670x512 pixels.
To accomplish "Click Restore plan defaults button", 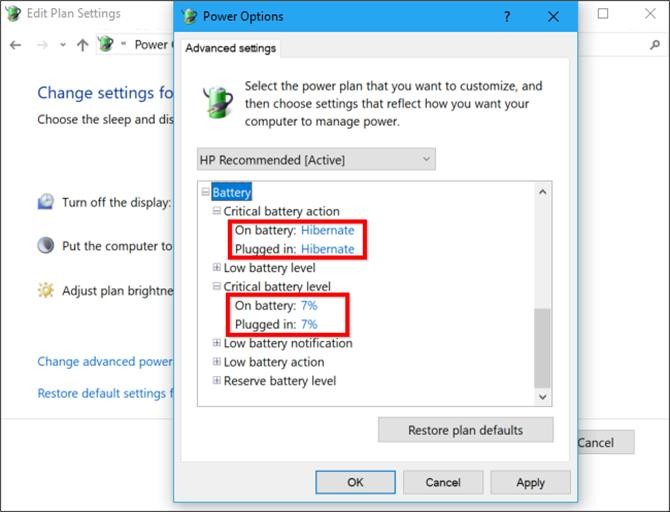I will click(465, 430).
